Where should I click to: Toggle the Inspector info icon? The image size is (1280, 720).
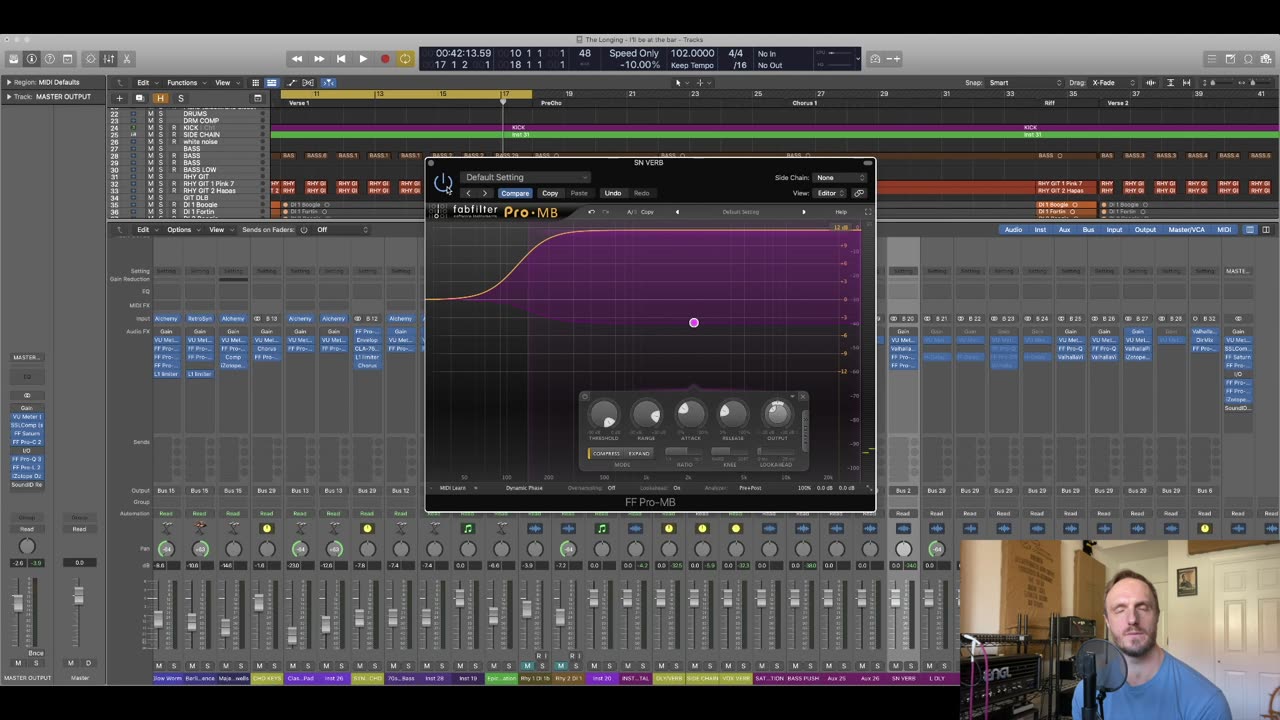31,59
